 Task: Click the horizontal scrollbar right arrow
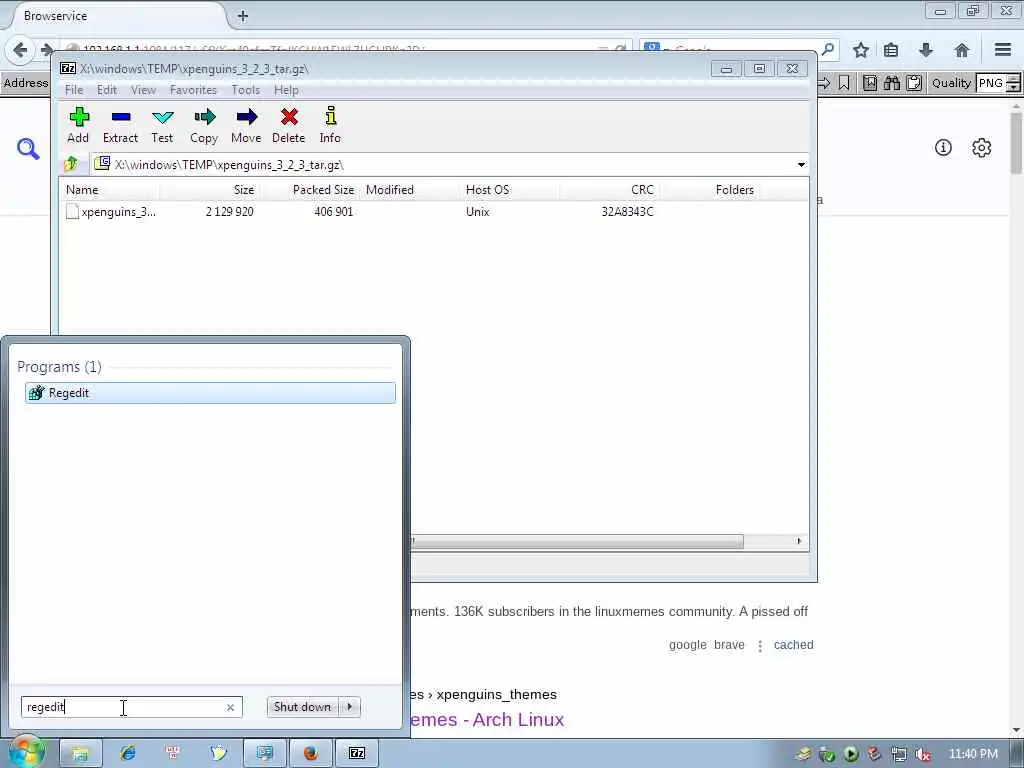(799, 541)
